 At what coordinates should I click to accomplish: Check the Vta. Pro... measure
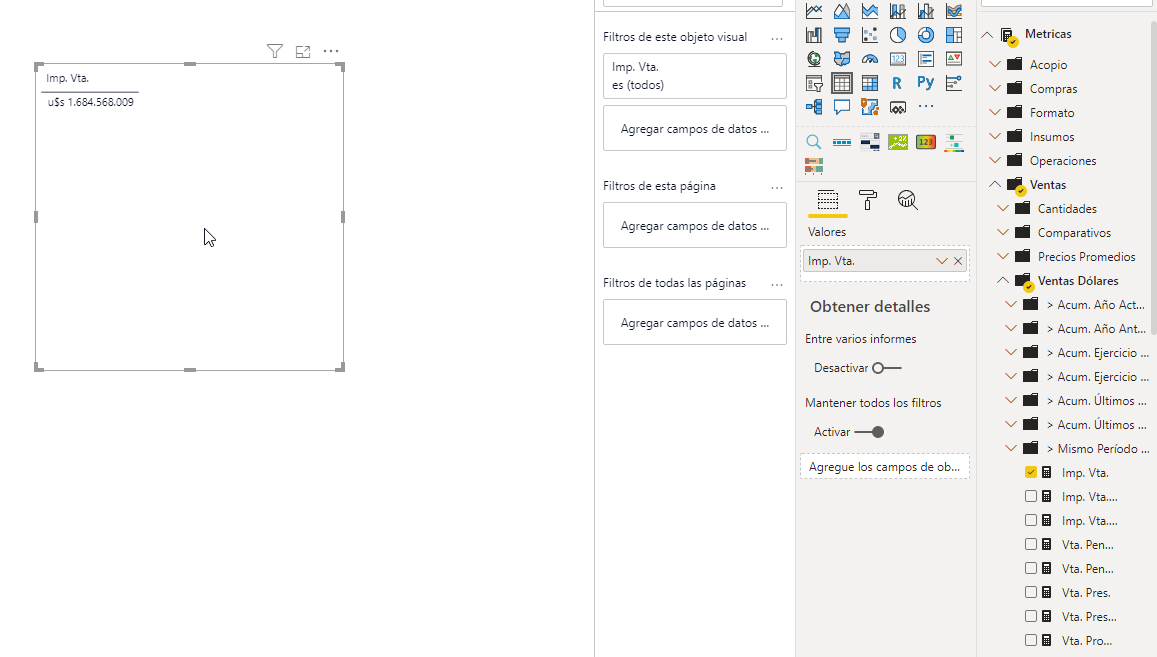(1031, 640)
